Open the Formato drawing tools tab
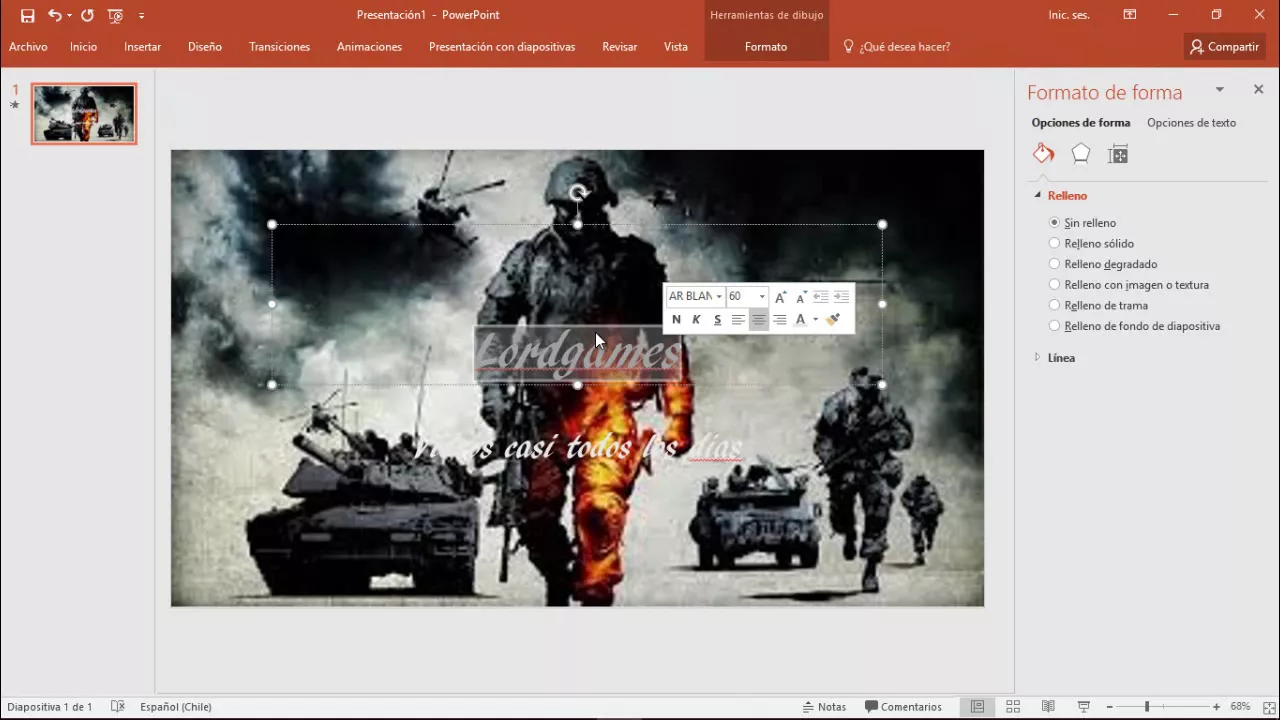The width and height of the screenshot is (1280, 720). (x=766, y=47)
